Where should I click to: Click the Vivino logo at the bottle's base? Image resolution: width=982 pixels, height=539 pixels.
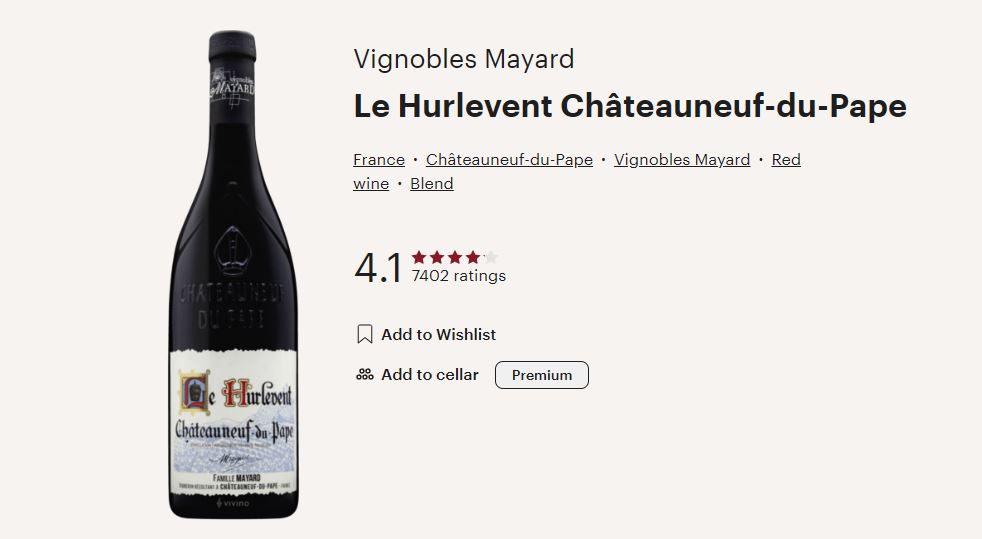point(233,507)
